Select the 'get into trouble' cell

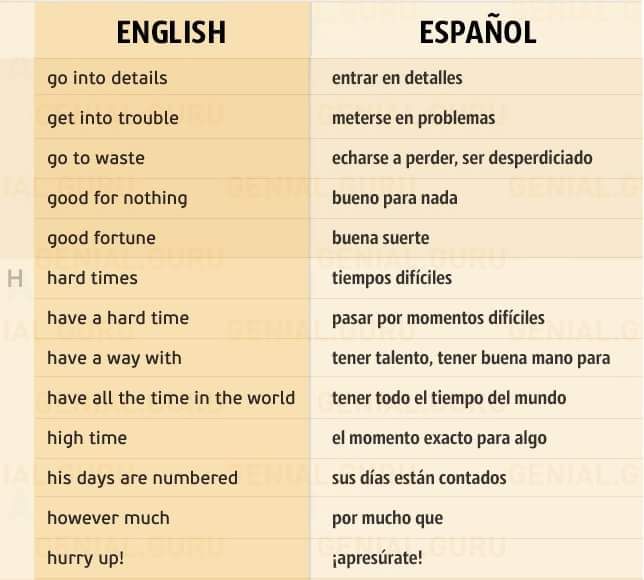coord(172,118)
